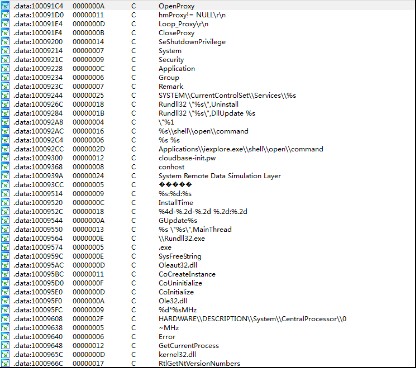The height and width of the screenshot is (368, 416).
Task: Select length value 0000002D
Action: click(x=88, y=149)
